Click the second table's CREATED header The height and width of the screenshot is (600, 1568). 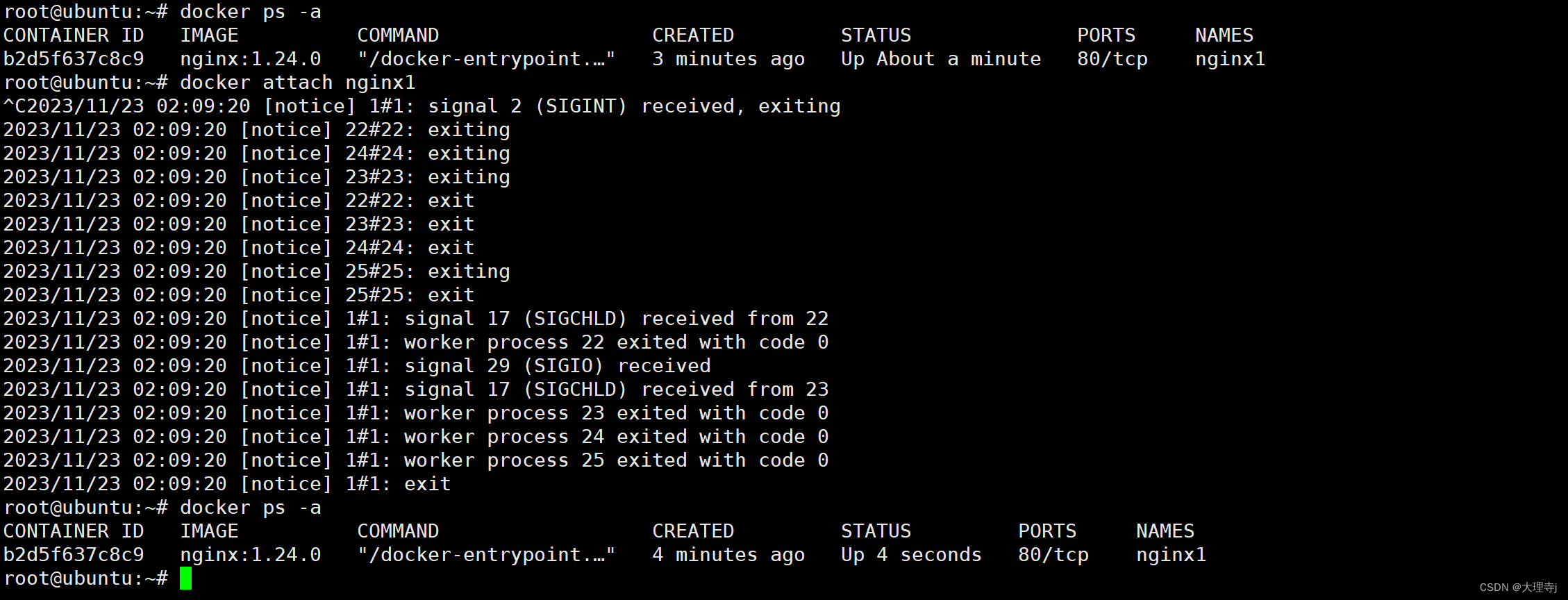(x=693, y=531)
